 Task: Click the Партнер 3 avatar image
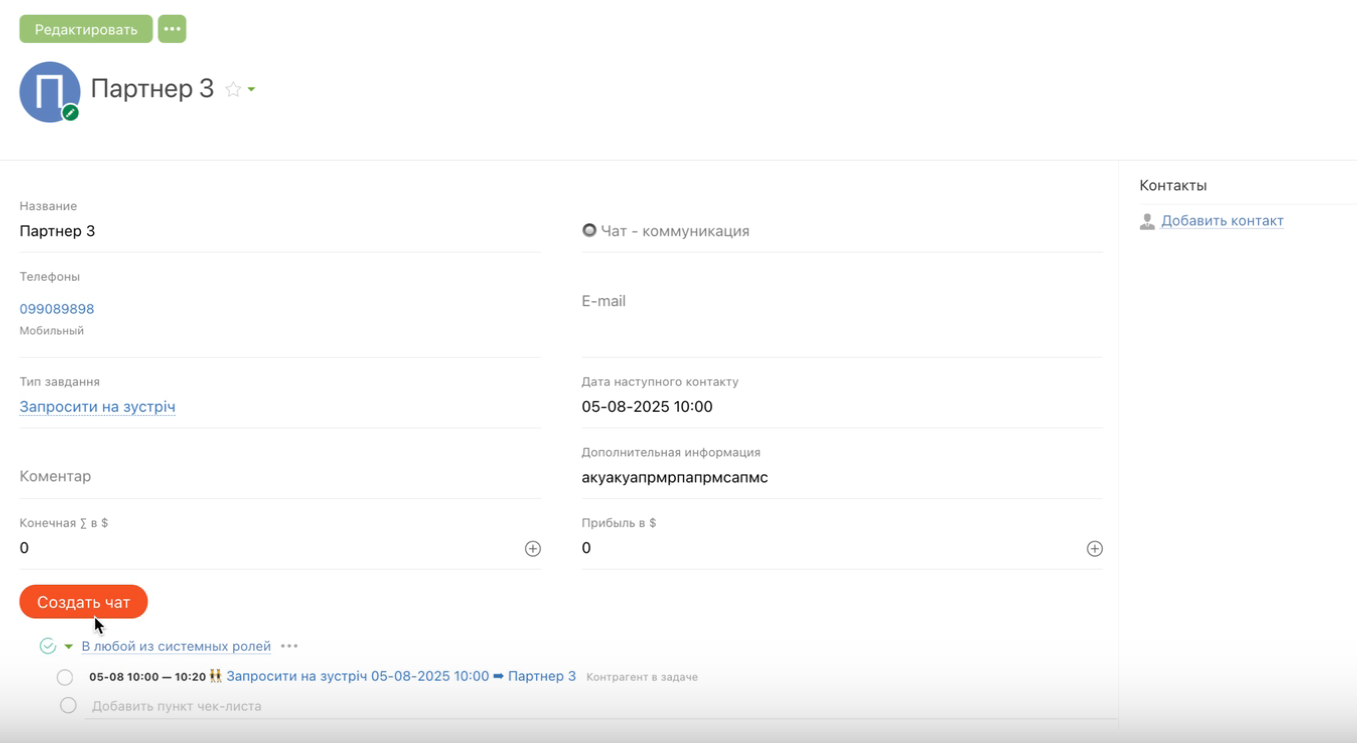49,92
